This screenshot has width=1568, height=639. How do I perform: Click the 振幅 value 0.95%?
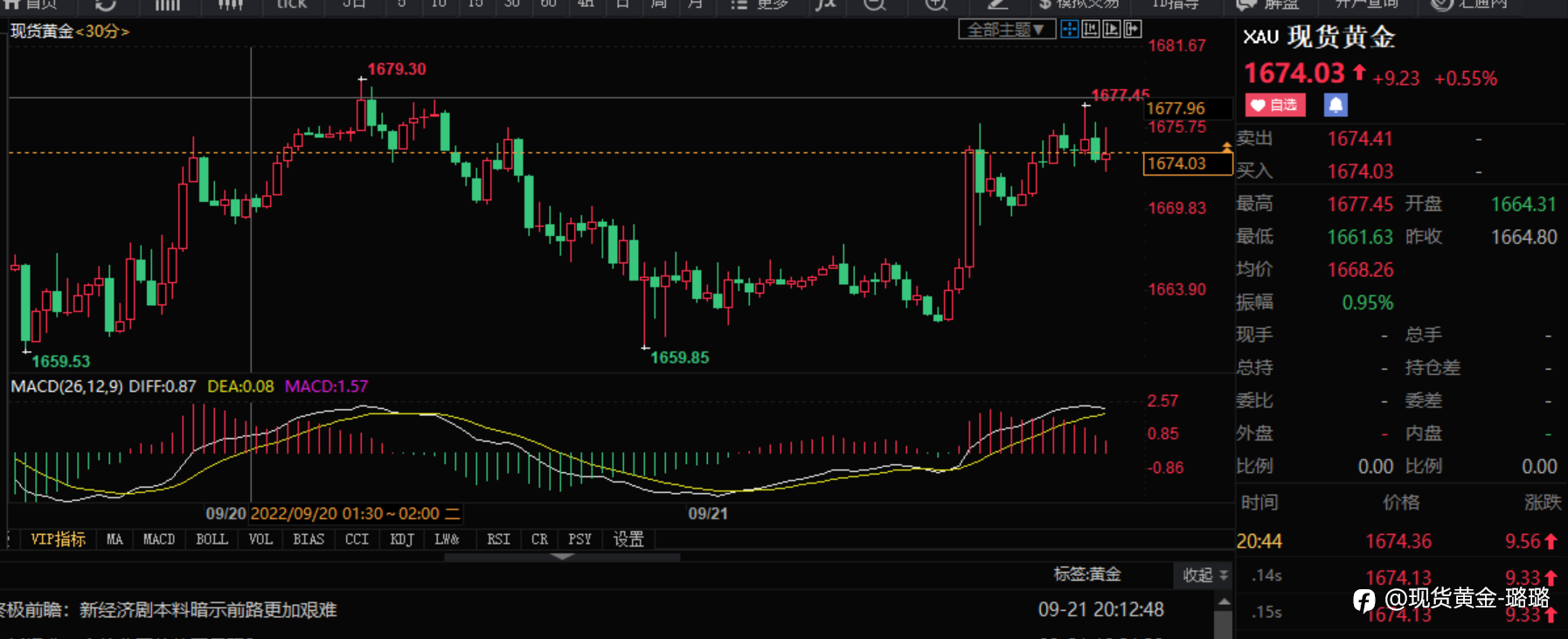click(1368, 302)
